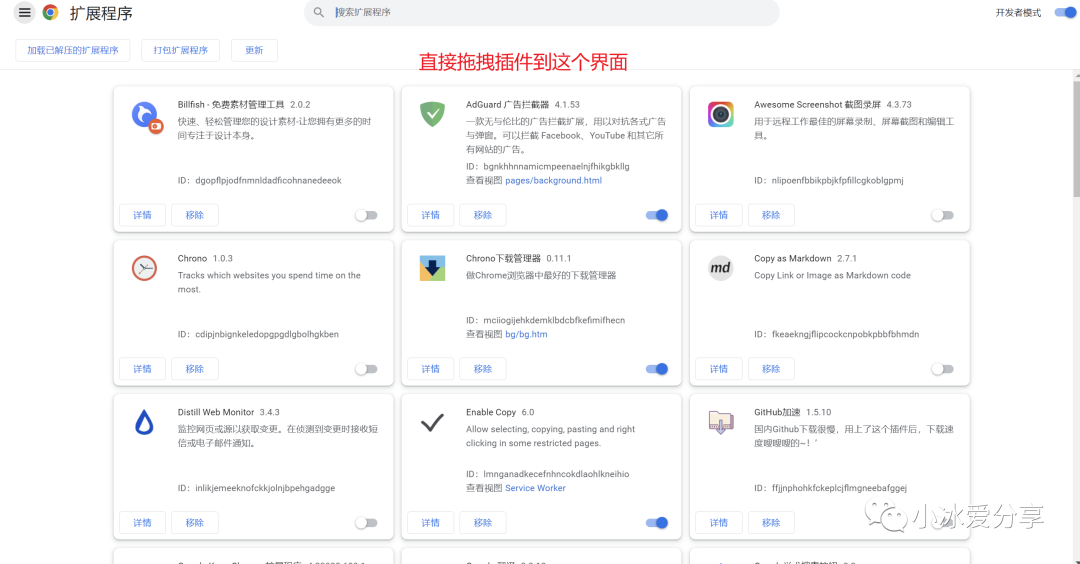The width and height of the screenshot is (1080, 564).
Task: Open 详情 for Chrono下载管理器
Action: click(x=430, y=368)
